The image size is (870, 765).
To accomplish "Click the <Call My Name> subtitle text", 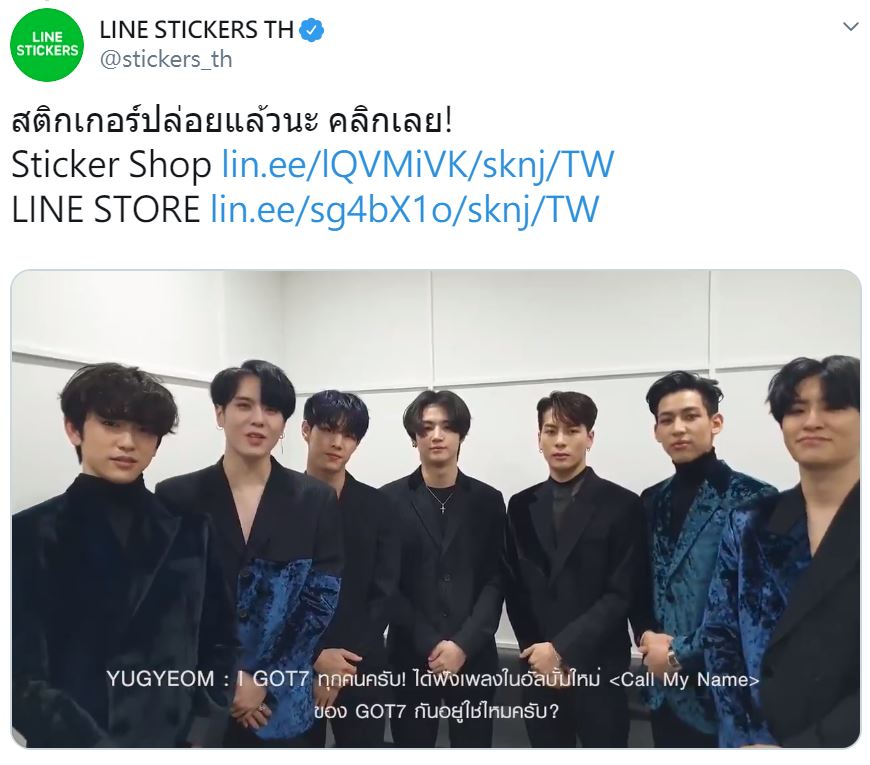I will [684, 680].
